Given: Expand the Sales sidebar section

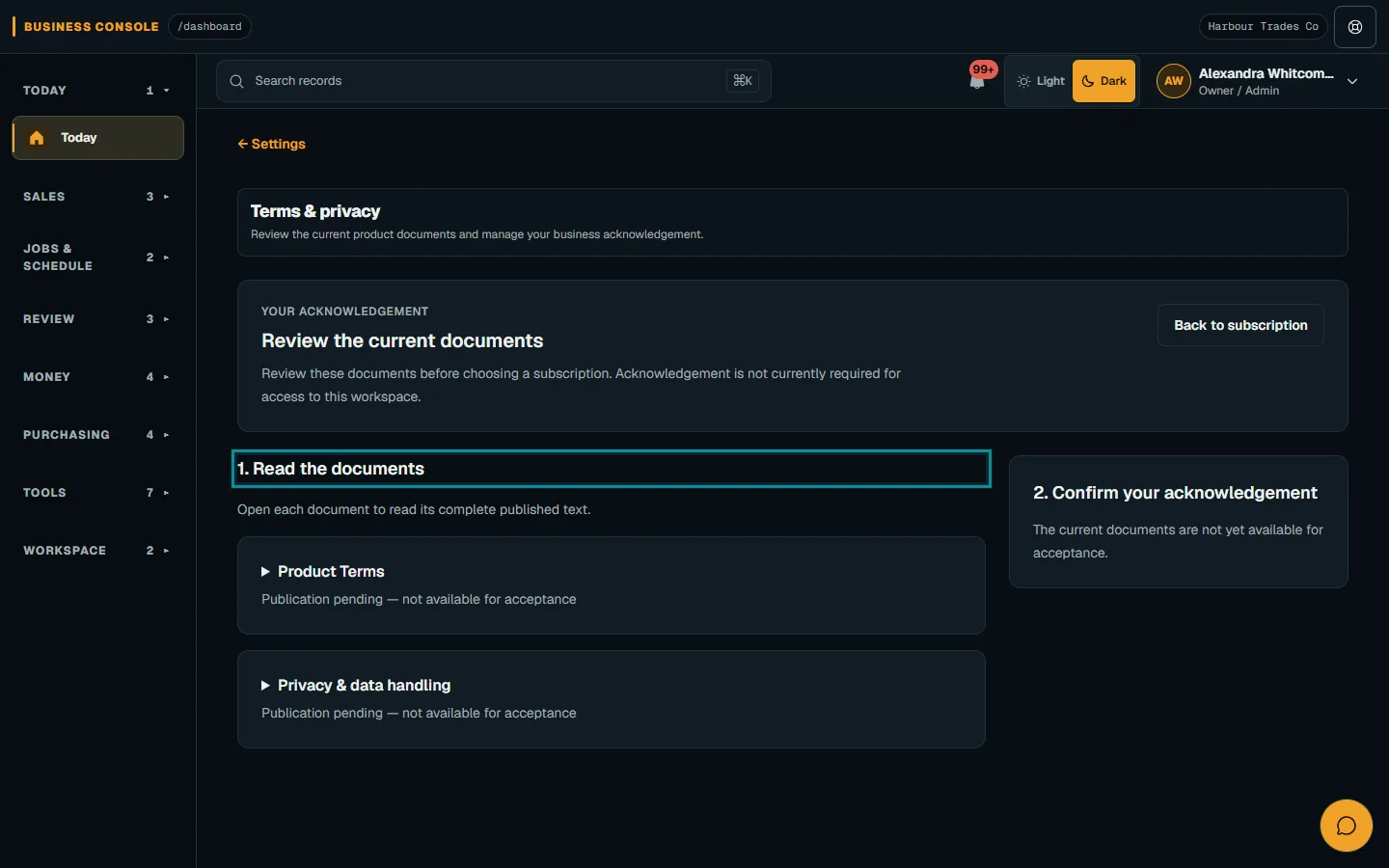Looking at the screenshot, I should (x=96, y=197).
